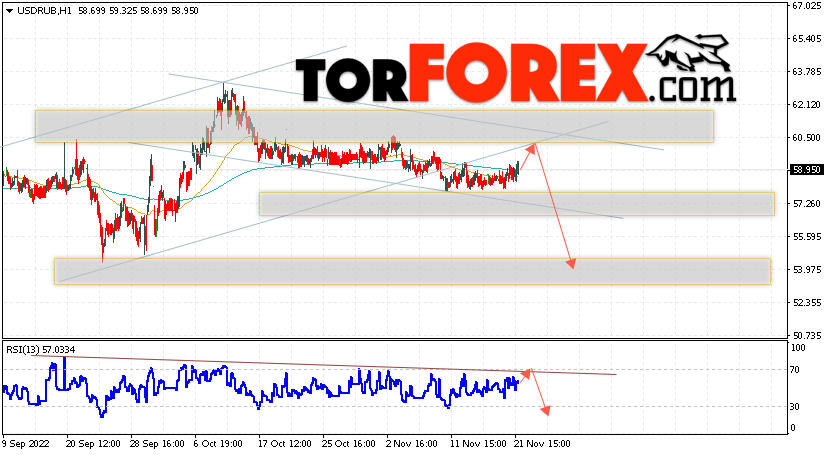Click time axis label 21 Nov 15:00
Screen dimensions: 828x455
tap(542, 444)
